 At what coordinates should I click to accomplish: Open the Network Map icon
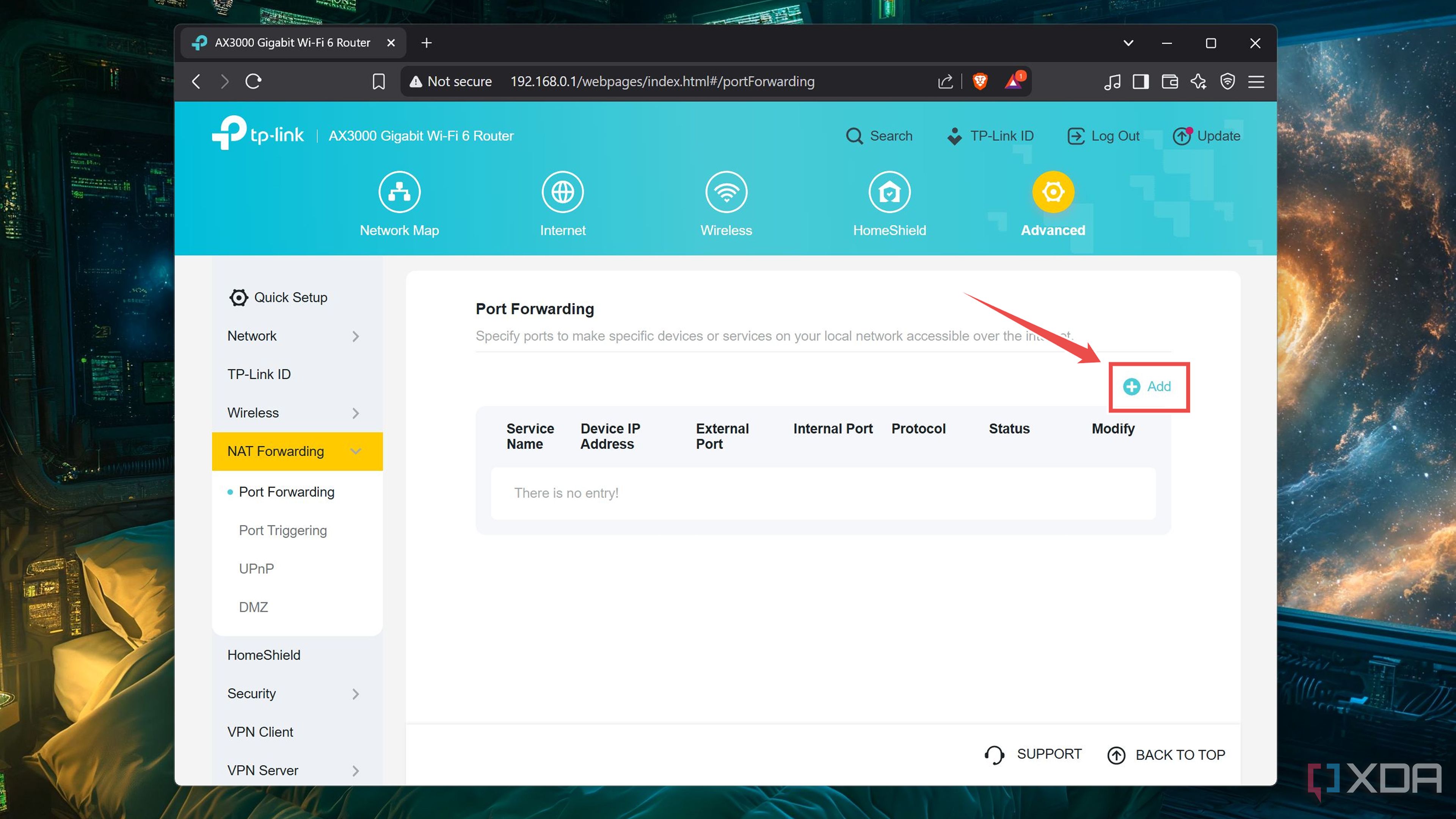(x=399, y=192)
